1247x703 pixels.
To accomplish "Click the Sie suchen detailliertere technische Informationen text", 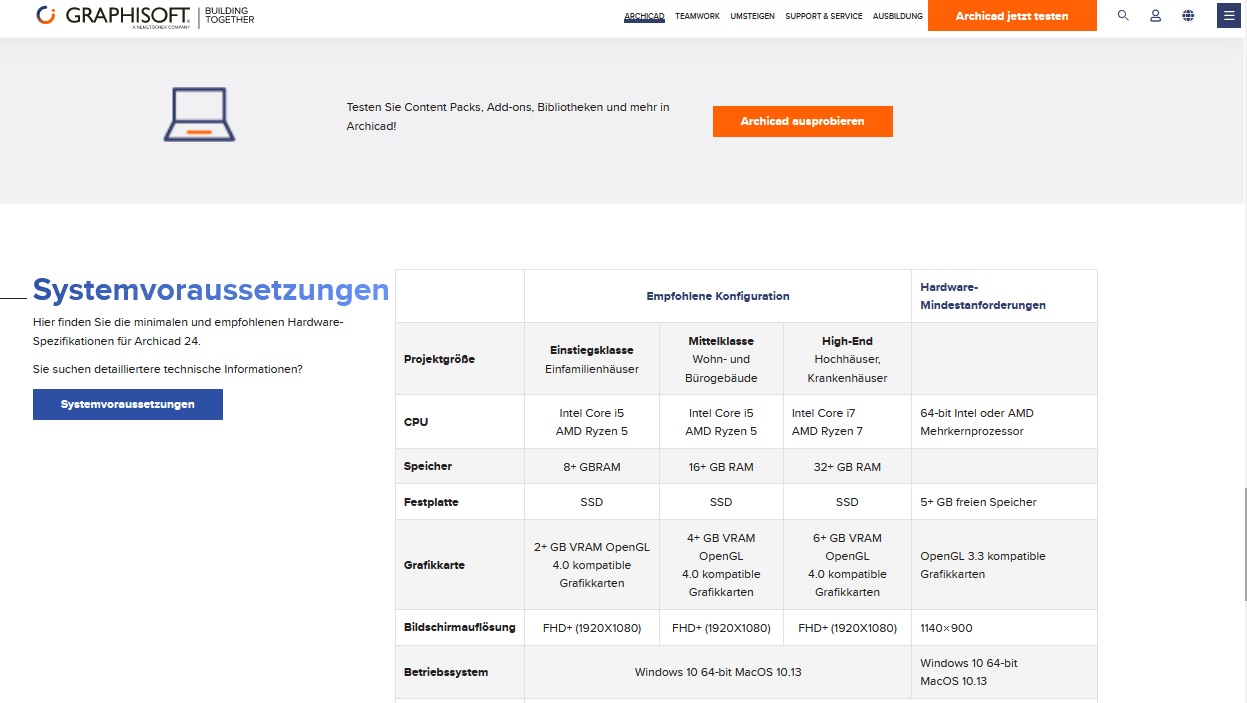I will 168,369.
